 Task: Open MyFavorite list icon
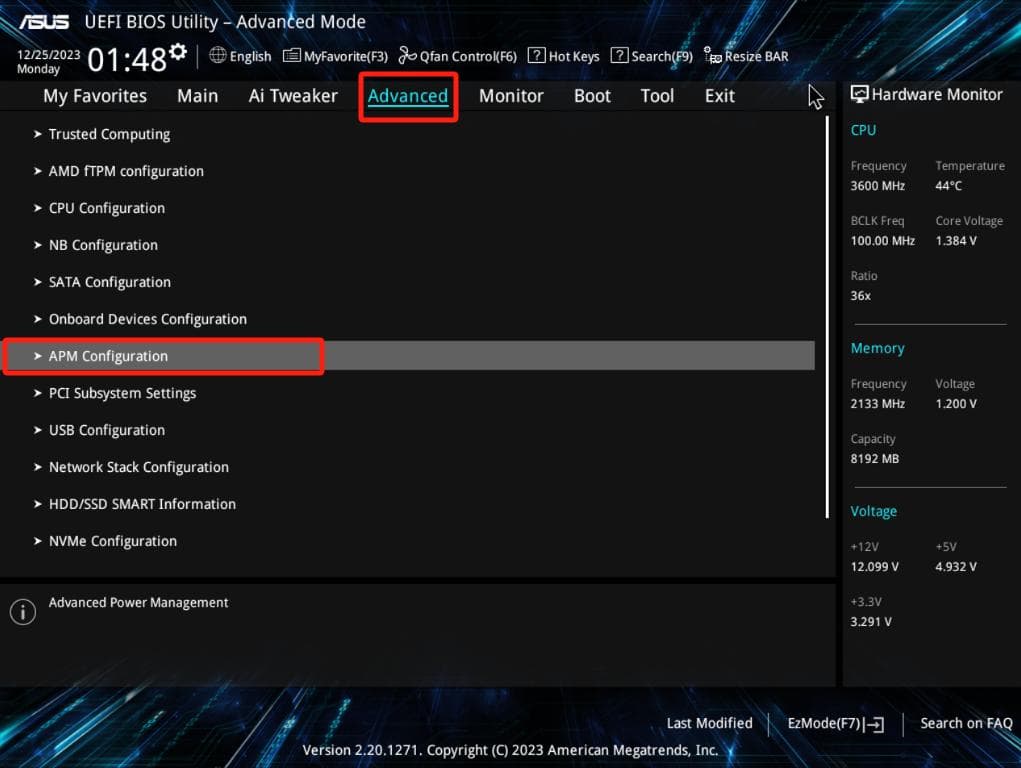point(292,55)
